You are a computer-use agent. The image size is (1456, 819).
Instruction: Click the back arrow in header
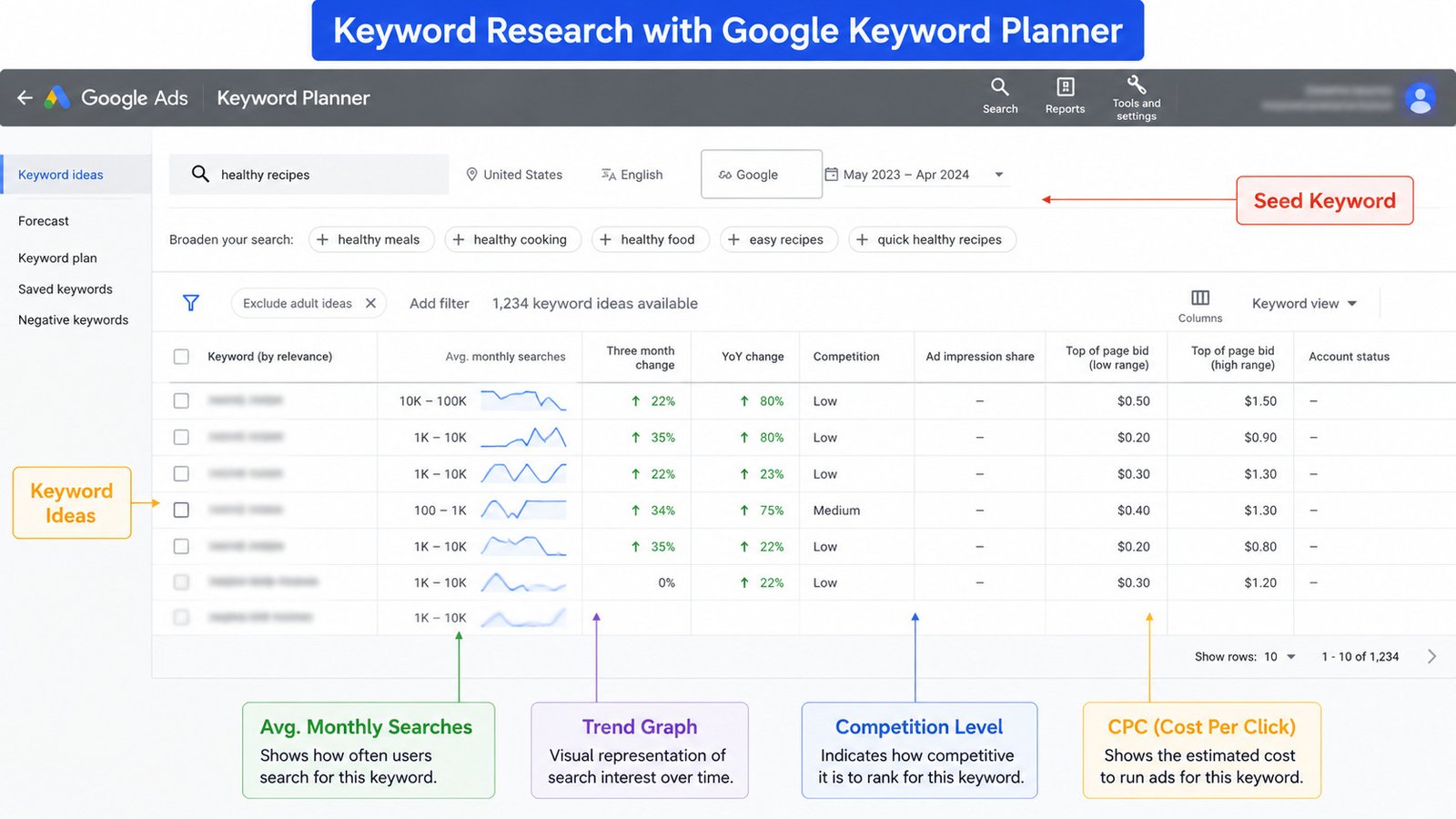pos(25,97)
